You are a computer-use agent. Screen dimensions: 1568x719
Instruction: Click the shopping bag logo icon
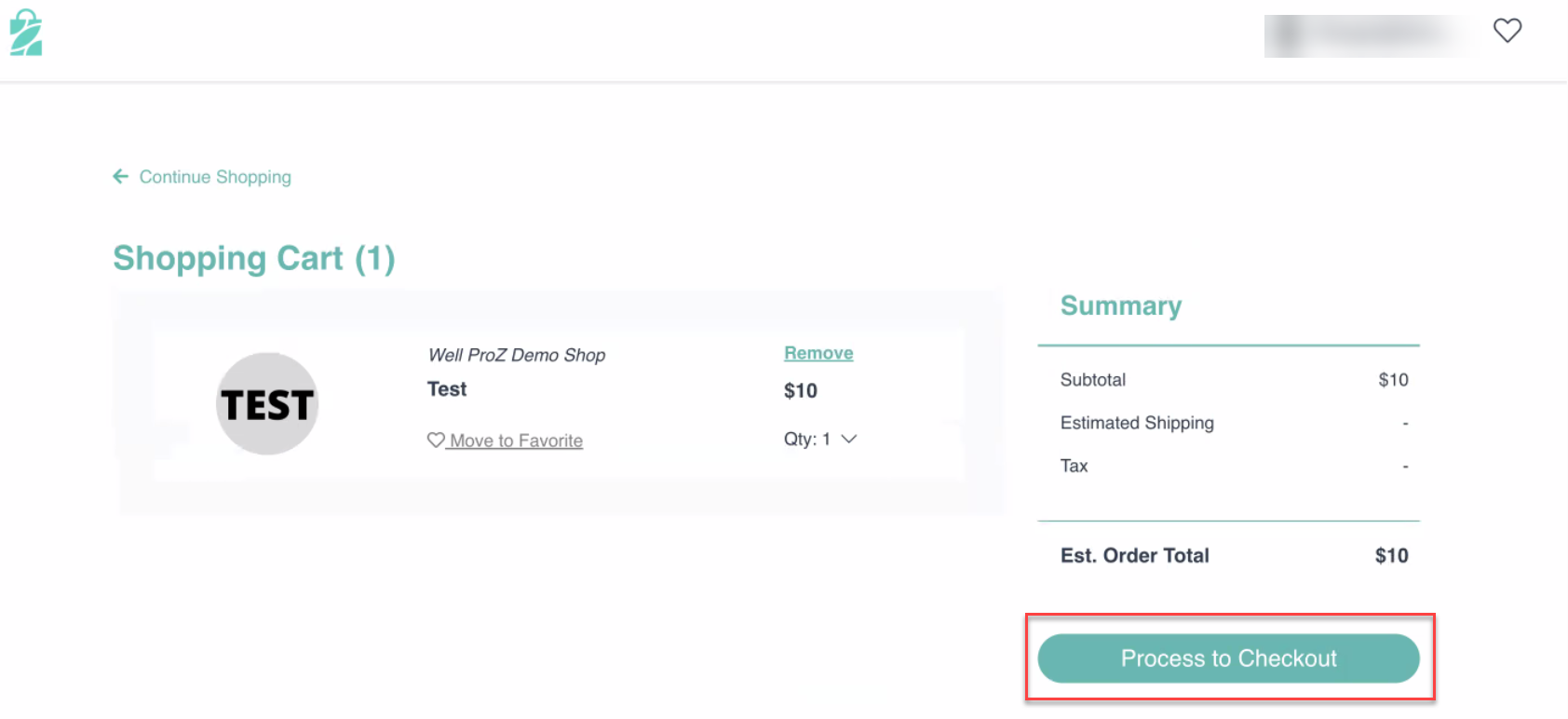tap(26, 33)
